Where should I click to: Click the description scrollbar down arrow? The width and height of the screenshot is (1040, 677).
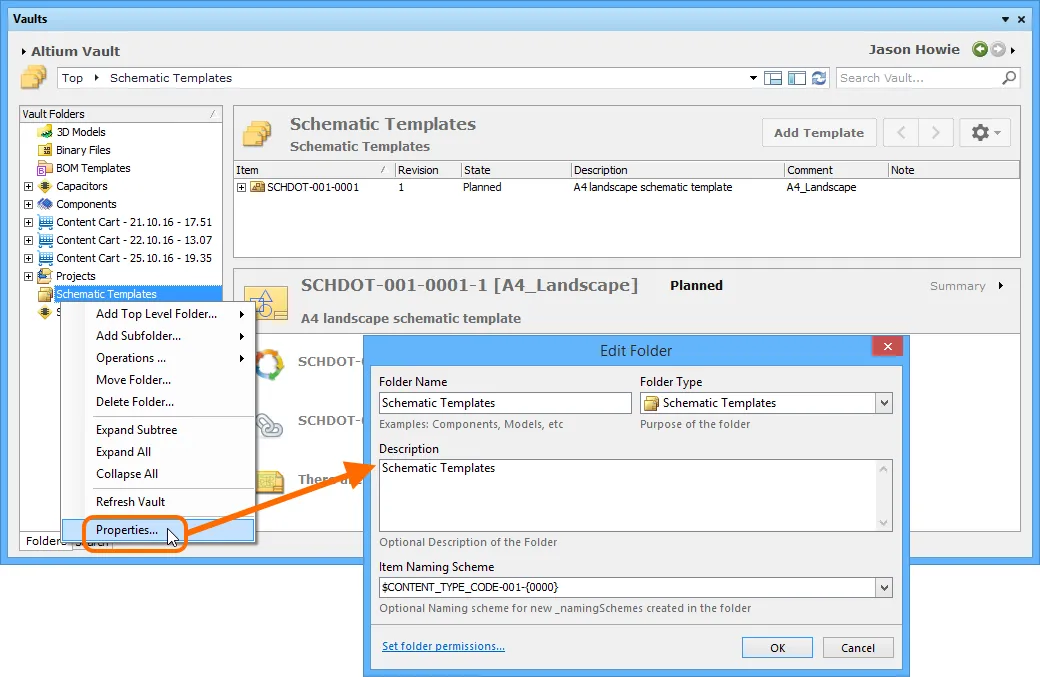(883, 523)
